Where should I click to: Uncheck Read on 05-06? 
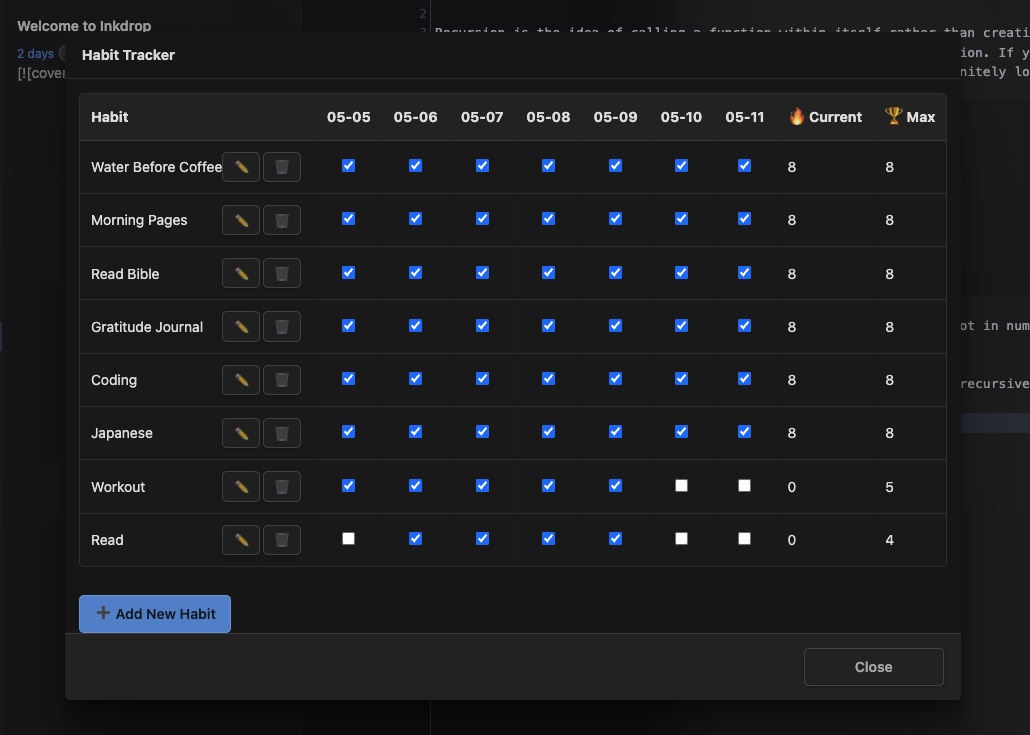pyautogui.click(x=415, y=539)
